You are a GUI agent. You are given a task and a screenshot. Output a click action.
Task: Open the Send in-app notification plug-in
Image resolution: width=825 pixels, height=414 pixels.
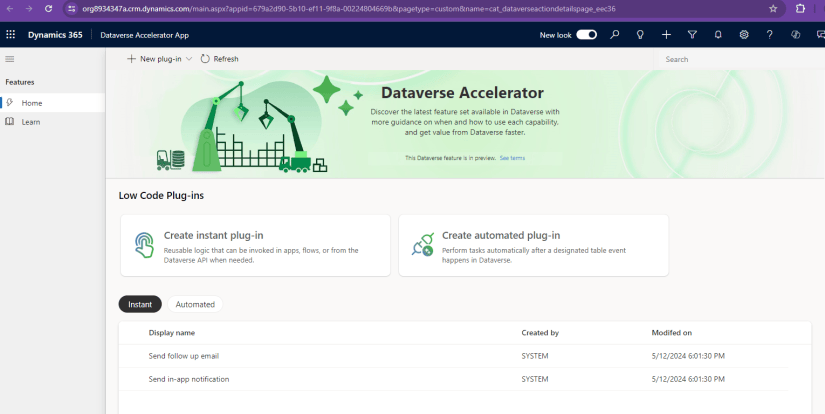pyautogui.click(x=189, y=379)
